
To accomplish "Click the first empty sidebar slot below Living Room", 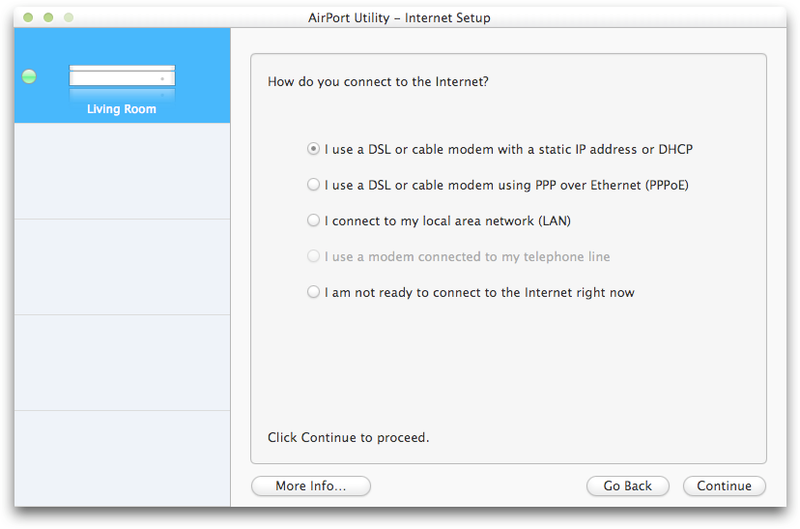I will pyautogui.click(x=122, y=171).
